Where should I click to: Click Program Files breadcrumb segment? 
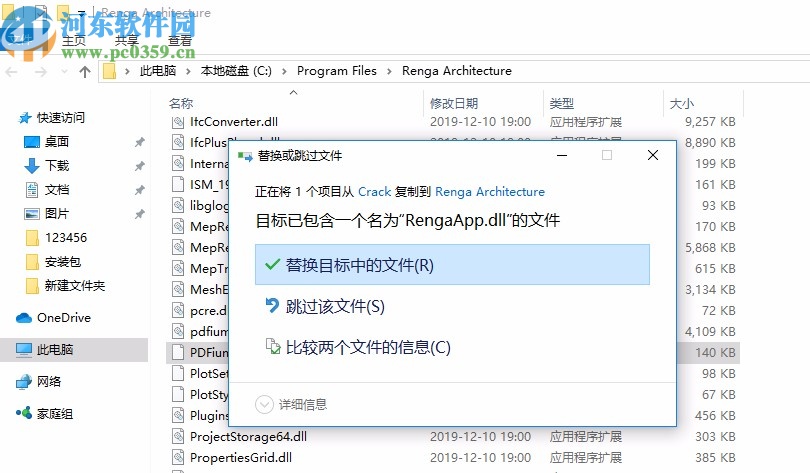pyautogui.click(x=337, y=71)
